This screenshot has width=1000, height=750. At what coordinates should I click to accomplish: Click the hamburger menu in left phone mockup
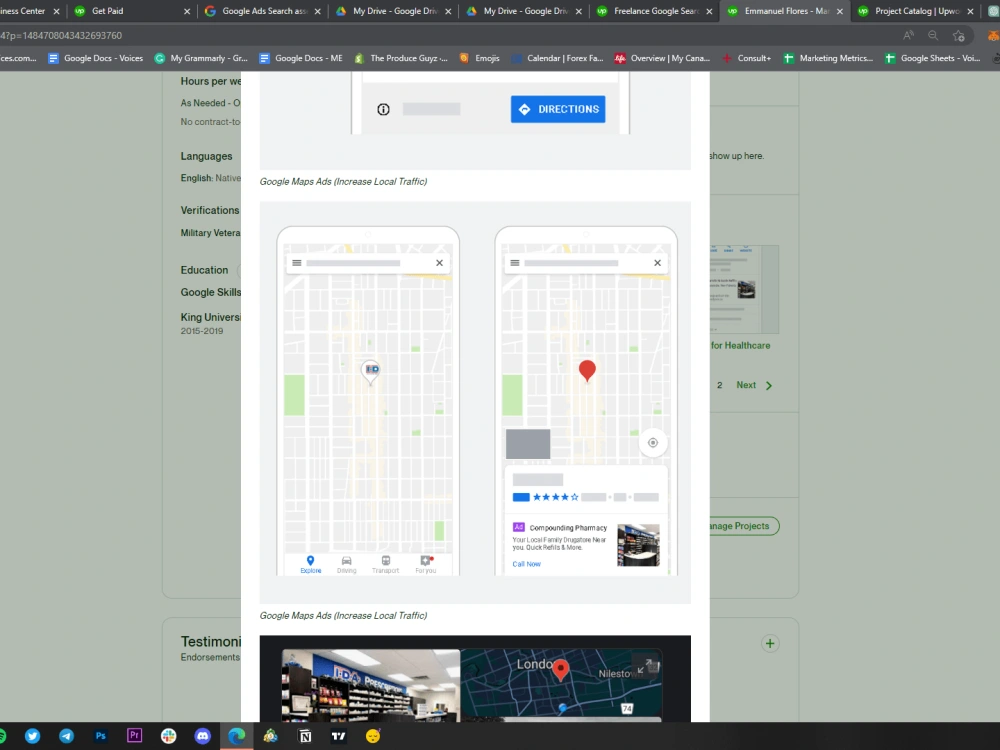click(x=297, y=263)
